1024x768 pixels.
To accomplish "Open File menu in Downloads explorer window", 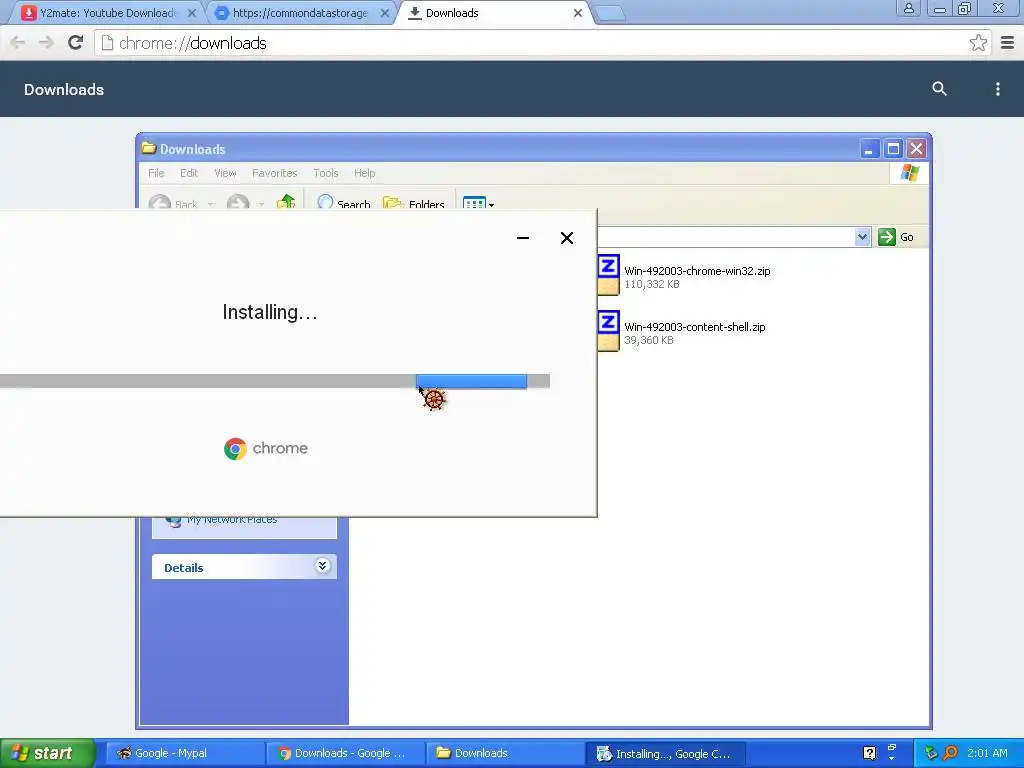I will pyautogui.click(x=156, y=173).
